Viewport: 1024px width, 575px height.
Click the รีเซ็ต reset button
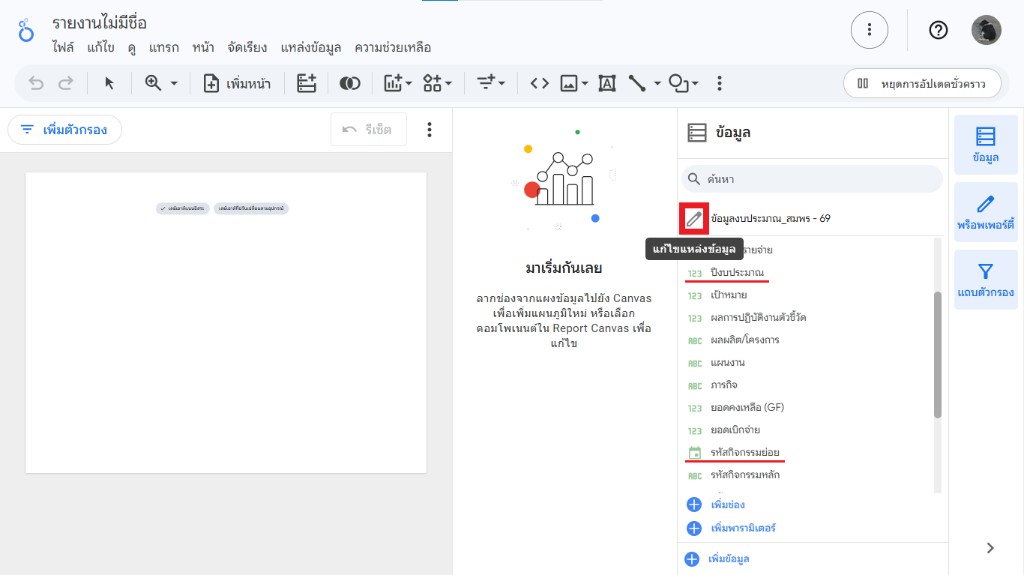coord(368,129)
